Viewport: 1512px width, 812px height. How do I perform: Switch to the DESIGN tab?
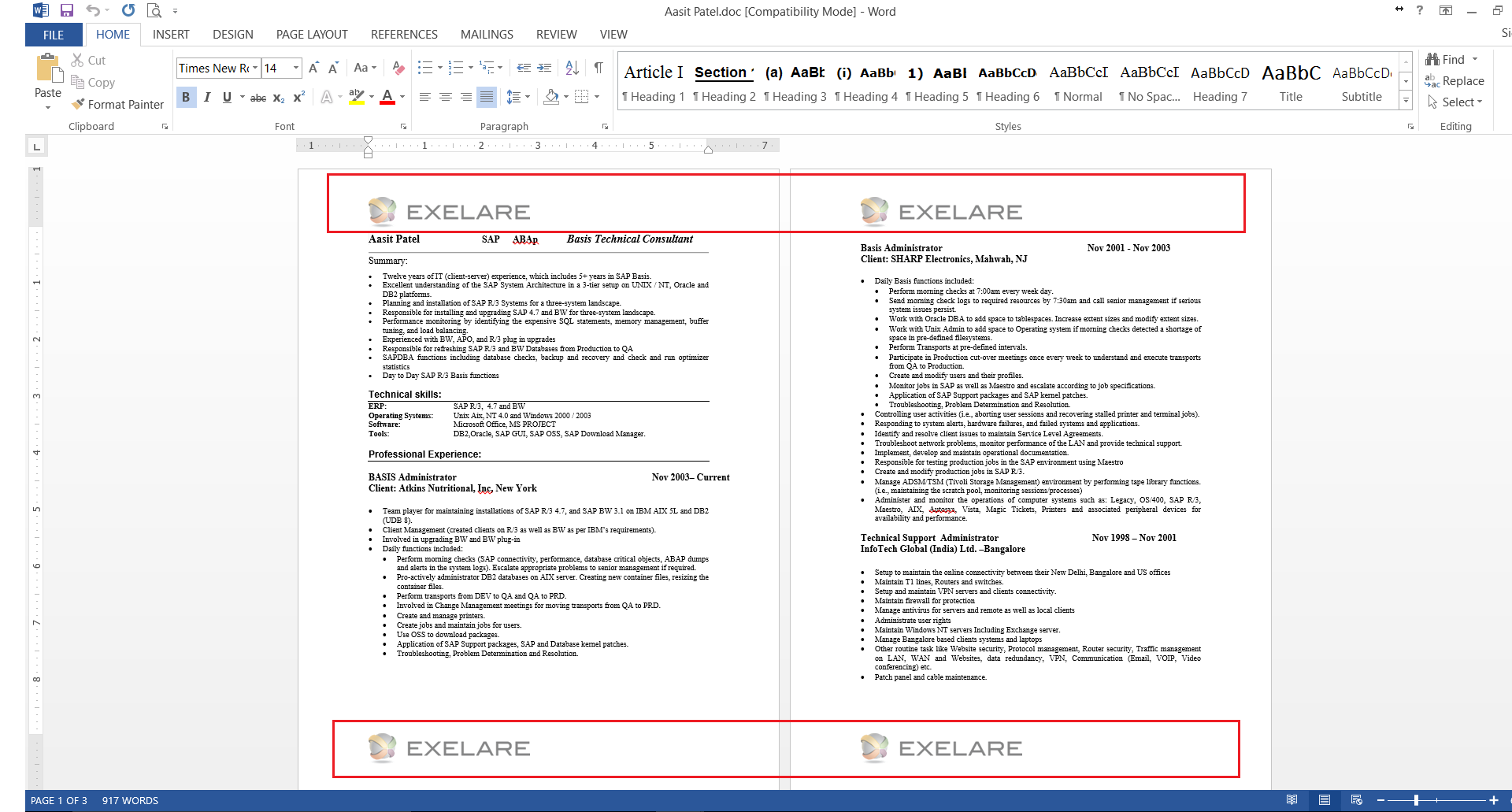[x=233, y=35]
